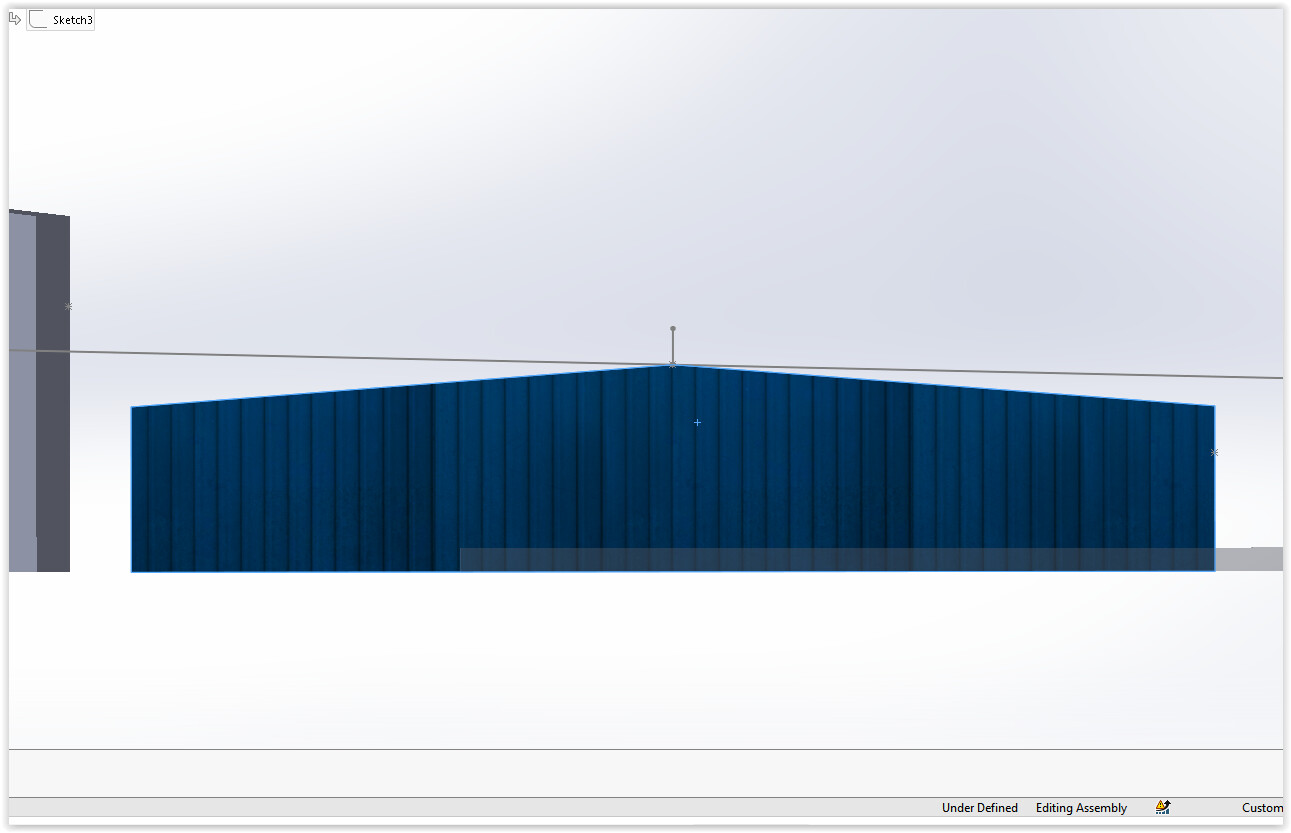Click the pencil icon in the status bar
The width and height of the screenshot is (1291, 833).
coord(1162,807)
